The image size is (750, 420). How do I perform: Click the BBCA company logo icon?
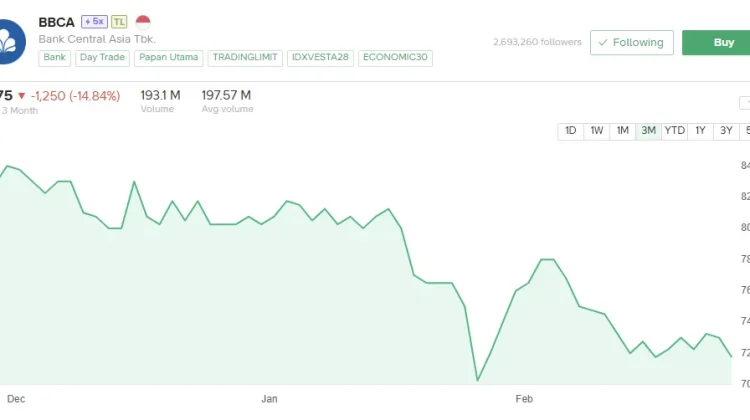(x=11, y=40)
